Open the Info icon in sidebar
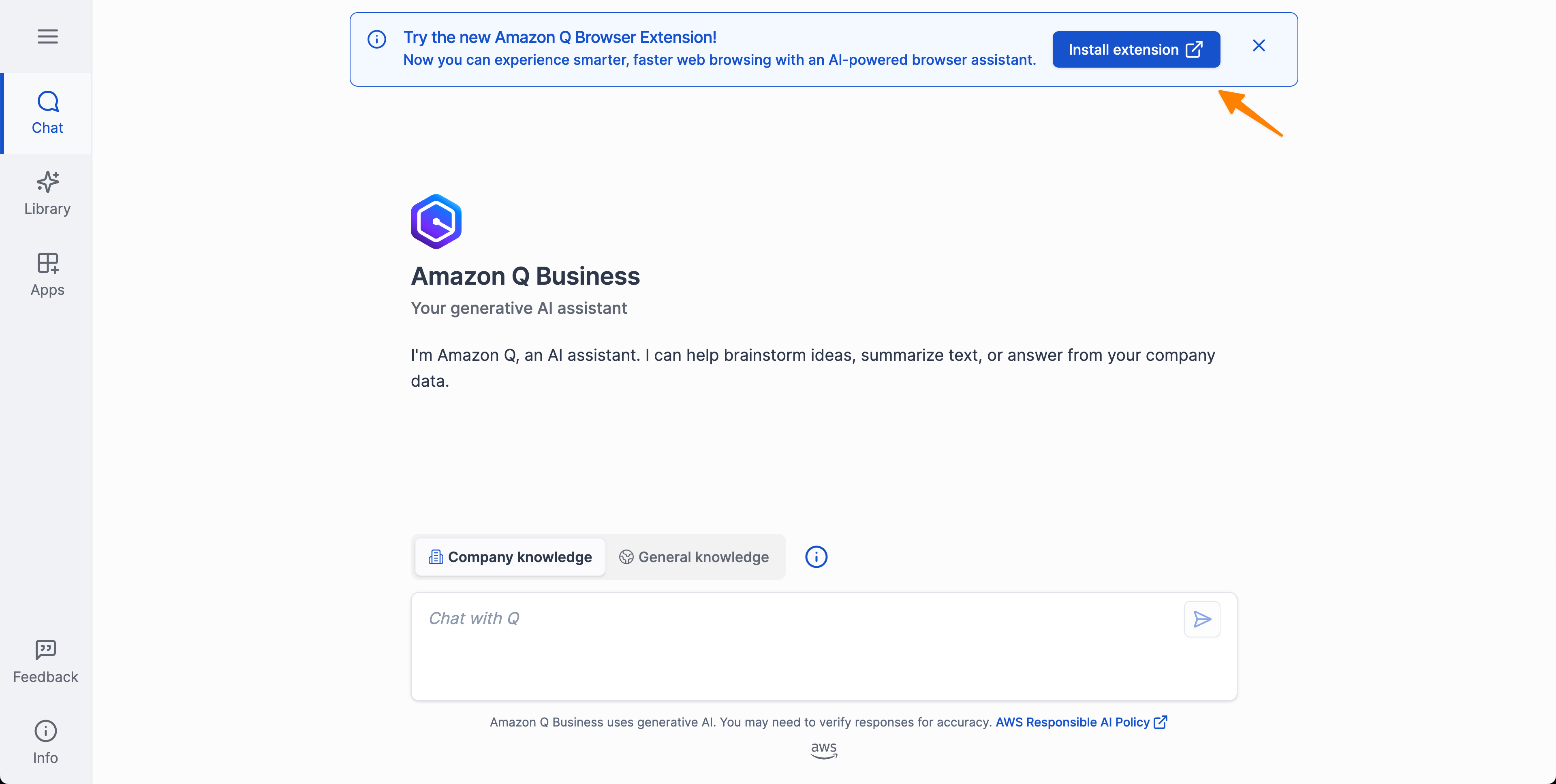This screenshot has width=1556, height=784. [x=45, y=731]
